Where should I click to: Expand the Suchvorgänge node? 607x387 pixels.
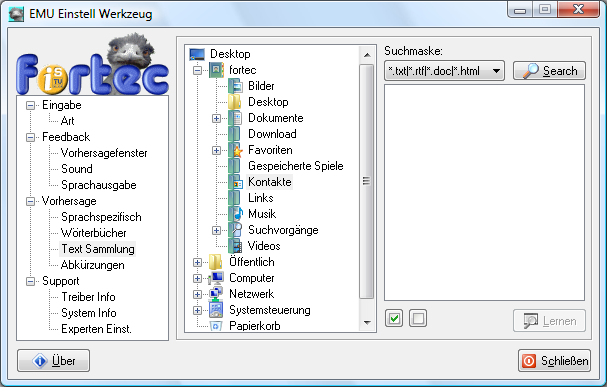[x=216, y=231]
